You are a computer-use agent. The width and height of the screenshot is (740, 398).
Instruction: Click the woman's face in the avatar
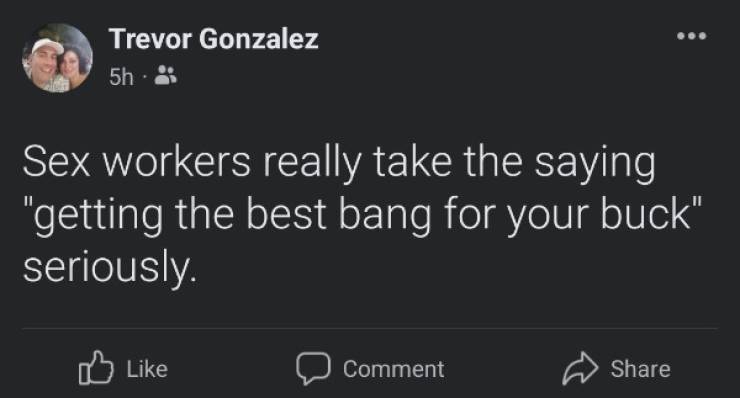pyautogui.click(x=72, y=65)
